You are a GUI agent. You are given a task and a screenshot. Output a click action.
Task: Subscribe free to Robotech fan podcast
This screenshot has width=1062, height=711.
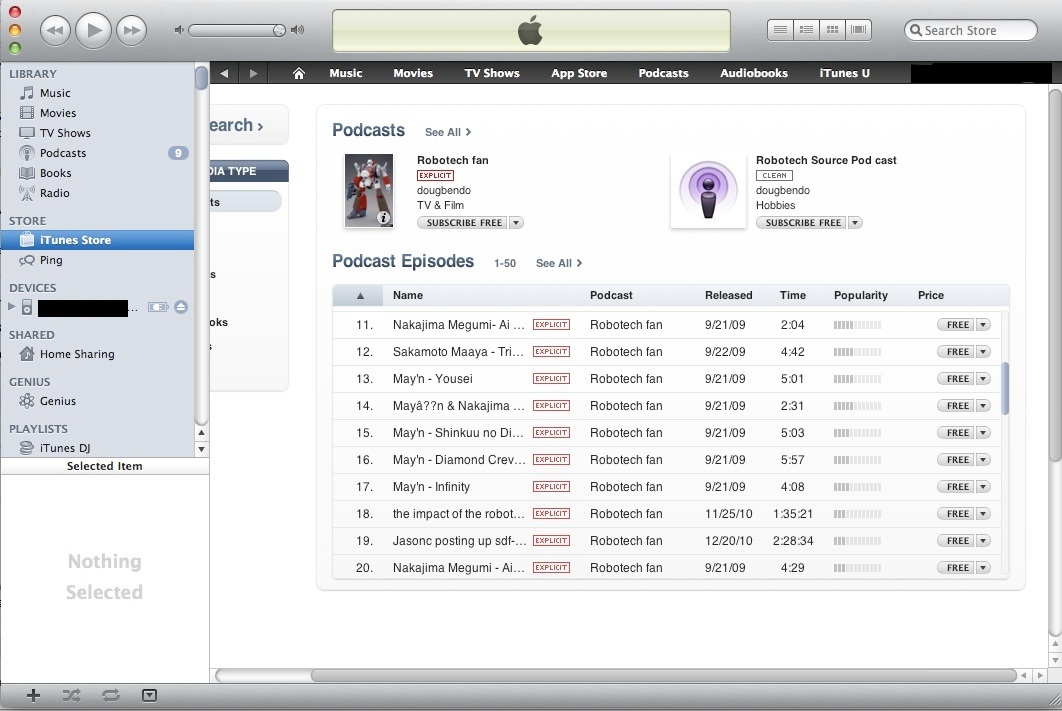463,223
